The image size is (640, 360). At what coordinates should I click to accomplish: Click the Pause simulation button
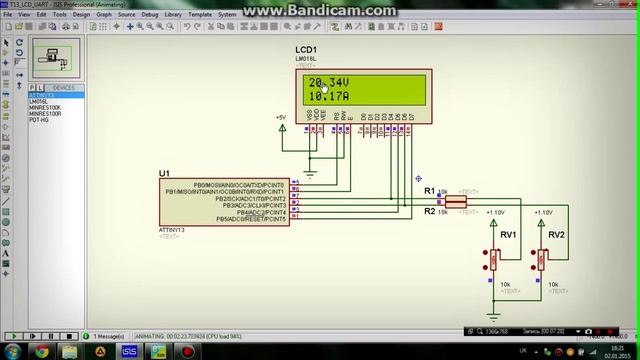point(51,336)
